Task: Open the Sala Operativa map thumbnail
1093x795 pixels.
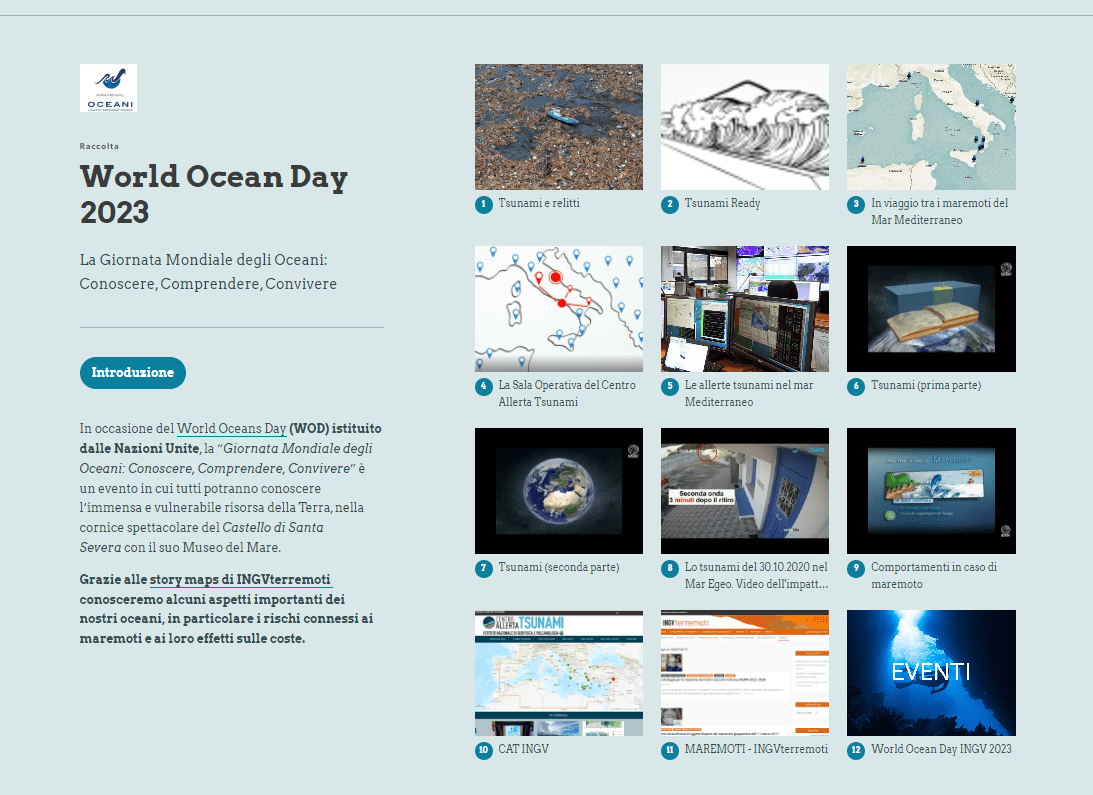Action: (558, 309)
